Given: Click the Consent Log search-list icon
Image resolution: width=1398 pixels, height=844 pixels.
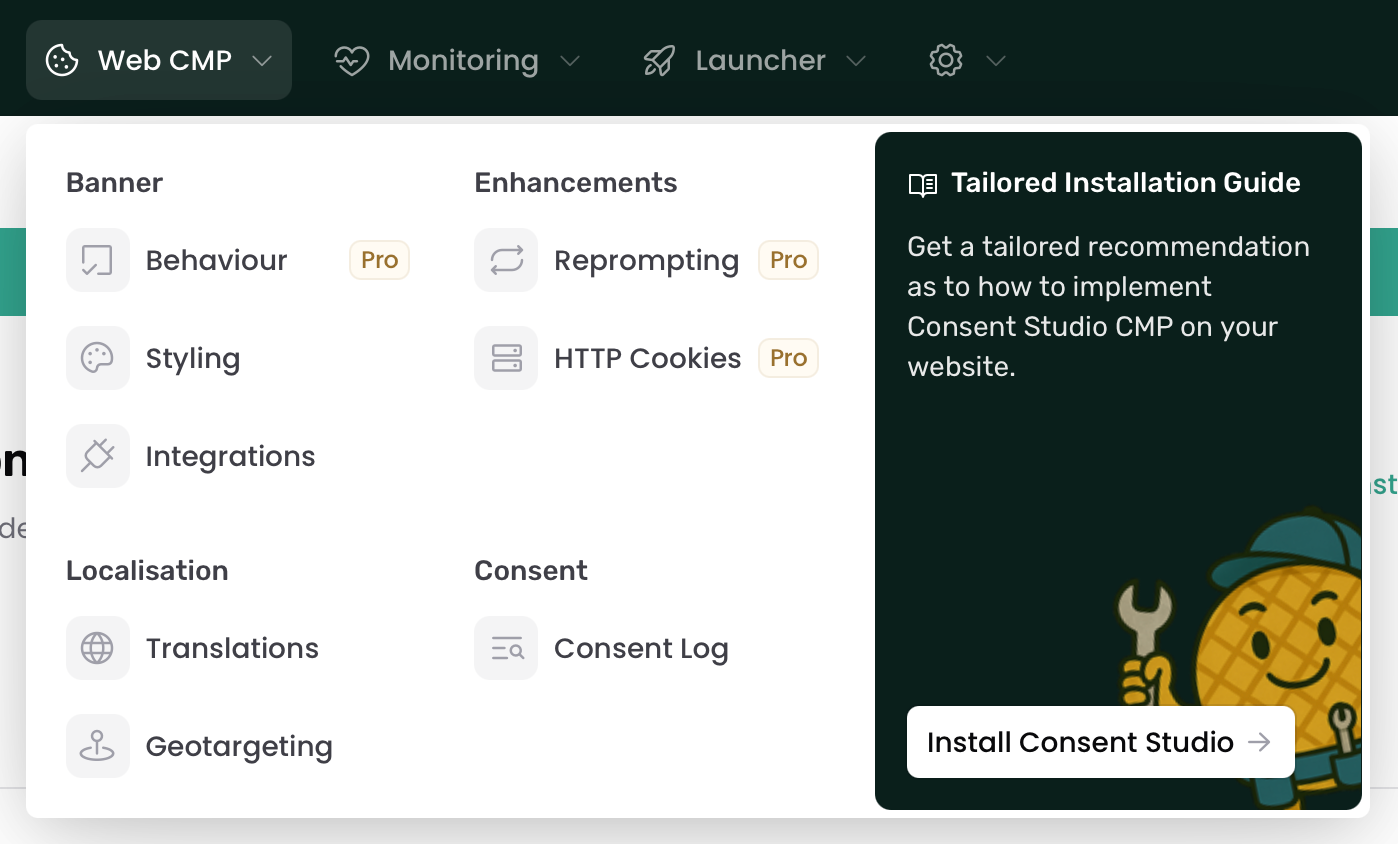Looking at the screenshot, I should pos(506,648).
